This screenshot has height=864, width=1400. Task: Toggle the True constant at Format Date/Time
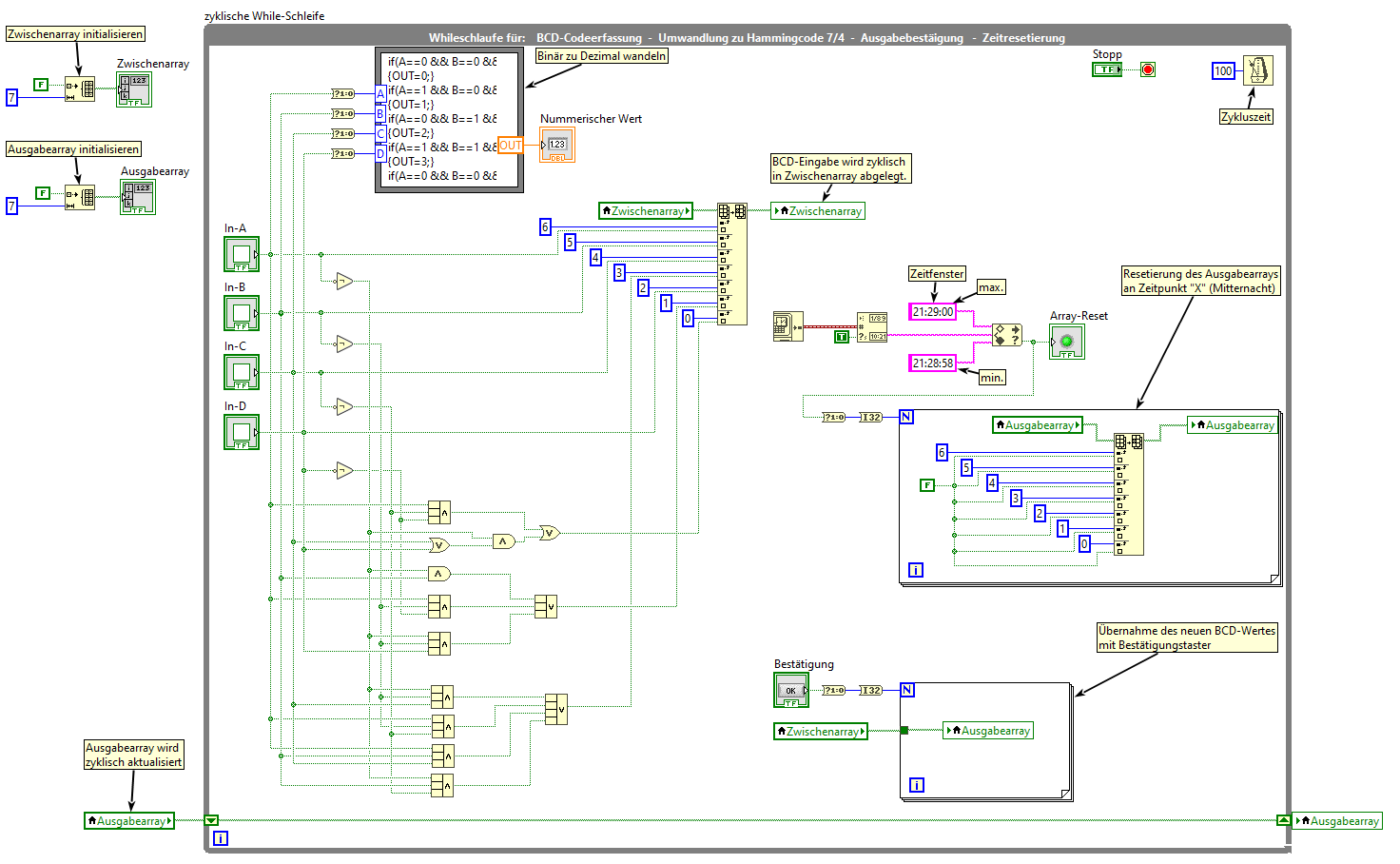(x=841, y=337)
